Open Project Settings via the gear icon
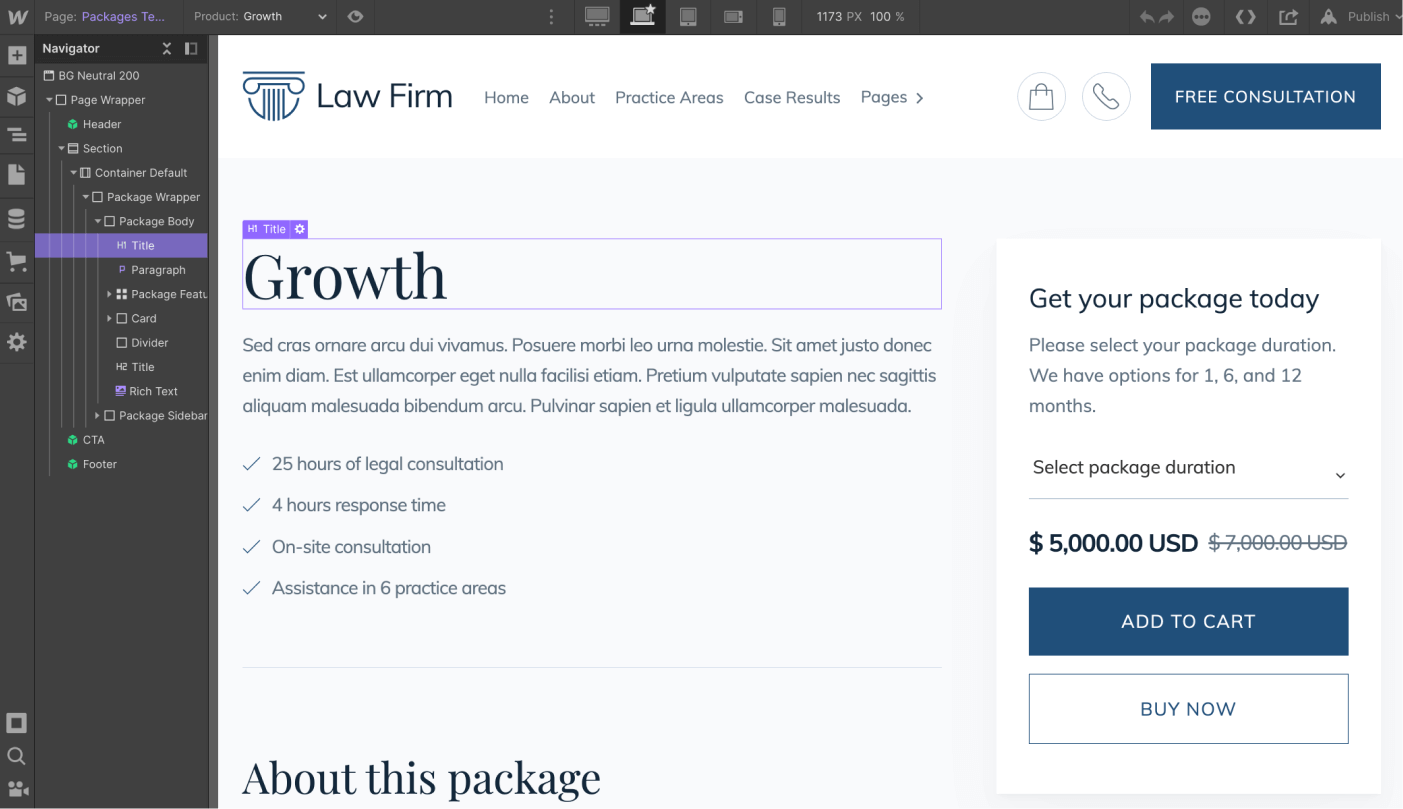Viewport: 1403px width, 809px height. tap(17, 341)
